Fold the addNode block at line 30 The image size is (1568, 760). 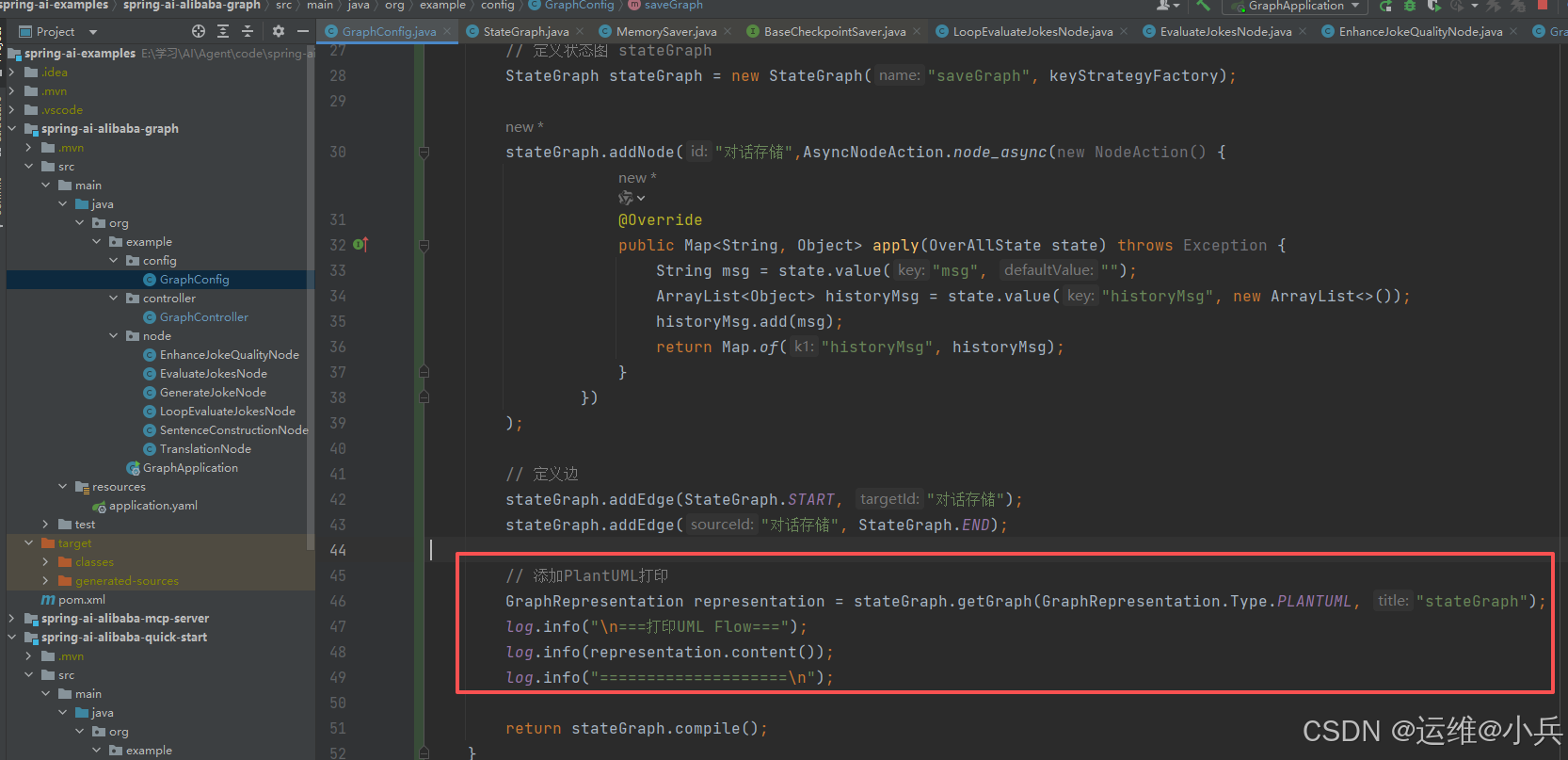[424, 152]
